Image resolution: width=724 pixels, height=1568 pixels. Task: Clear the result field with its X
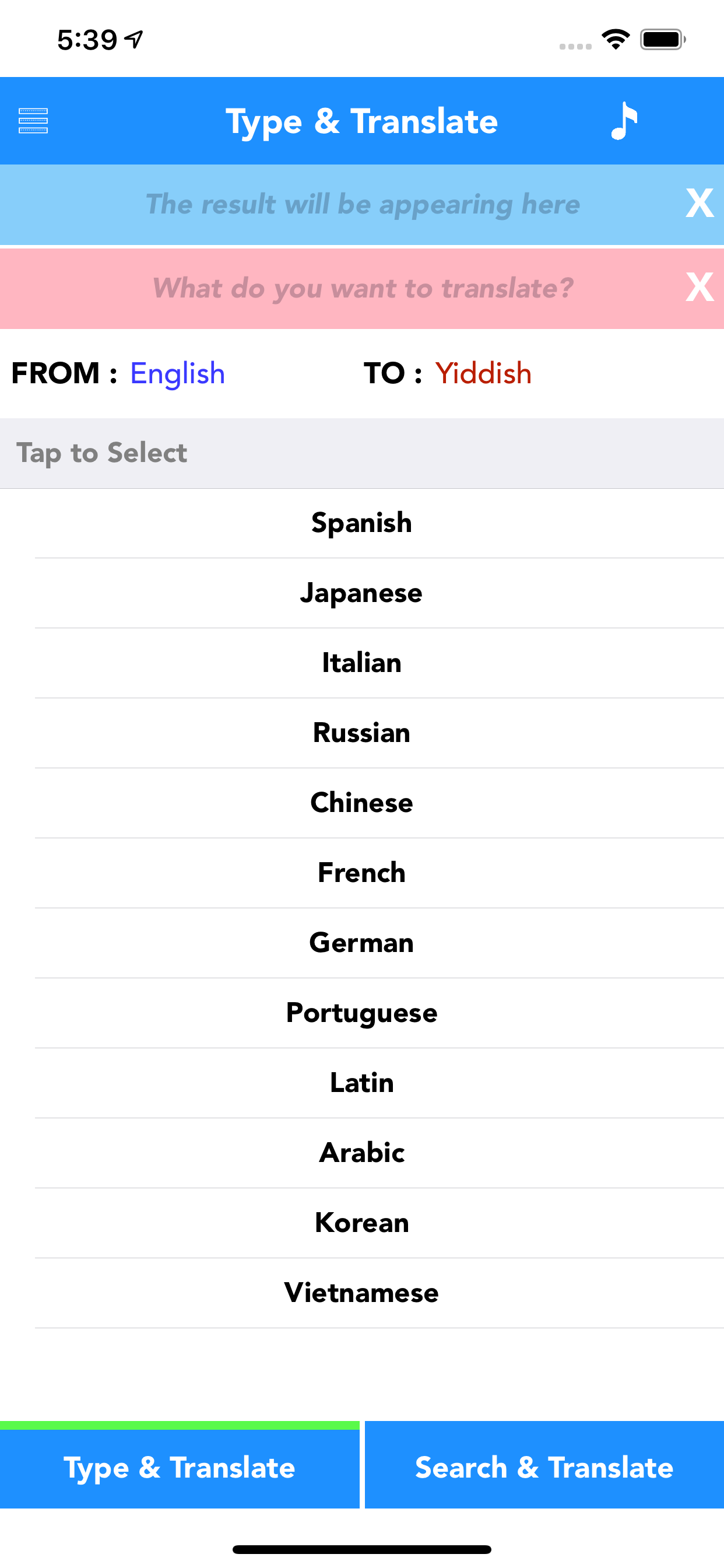pyautogui.click(x=699, y=204)
